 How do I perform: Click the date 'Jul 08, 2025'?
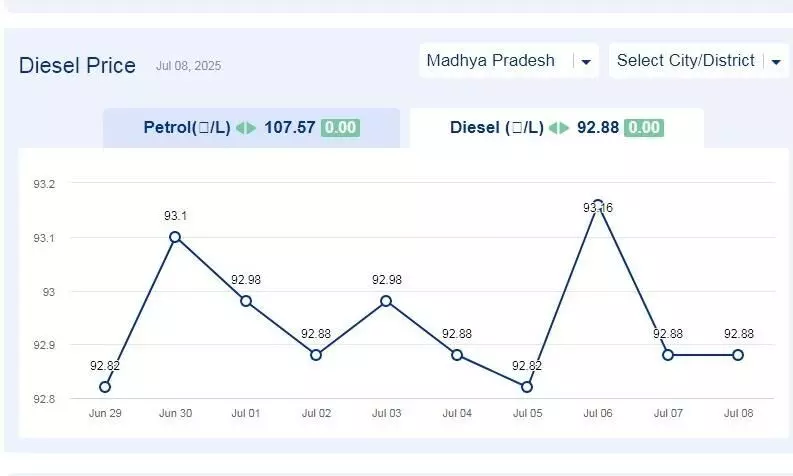(188, 66)
